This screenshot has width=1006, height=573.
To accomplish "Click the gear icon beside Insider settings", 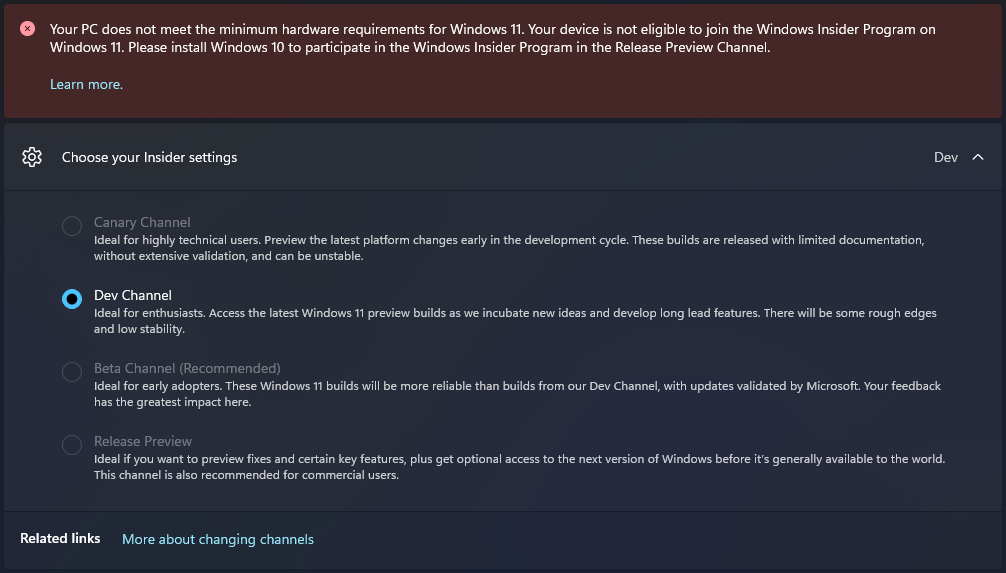I will [32, 157].
